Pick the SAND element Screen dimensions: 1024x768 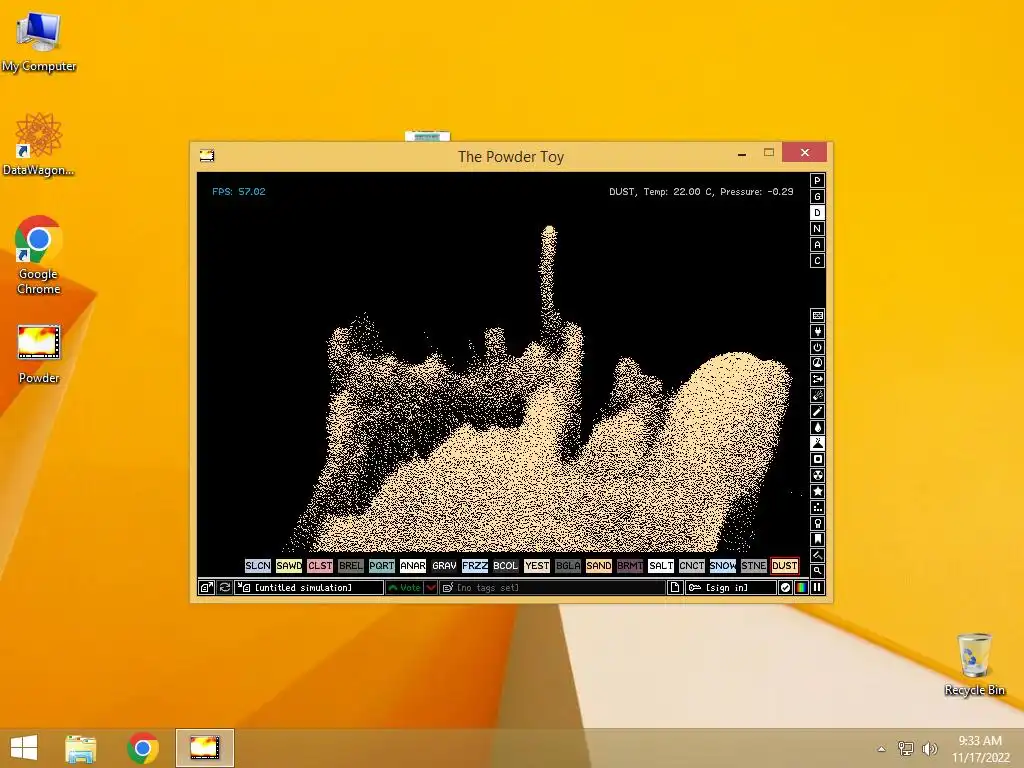599,566
